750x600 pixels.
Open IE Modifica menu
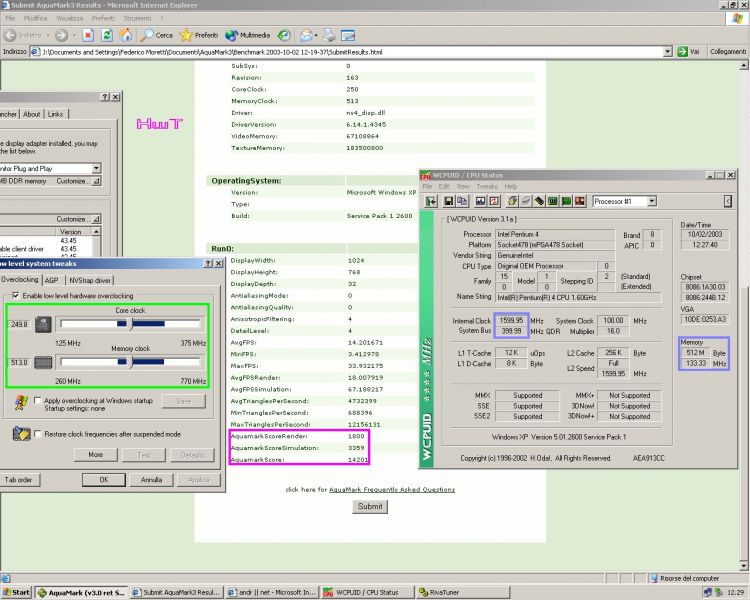pyautogui.click(x=35, y=18)
